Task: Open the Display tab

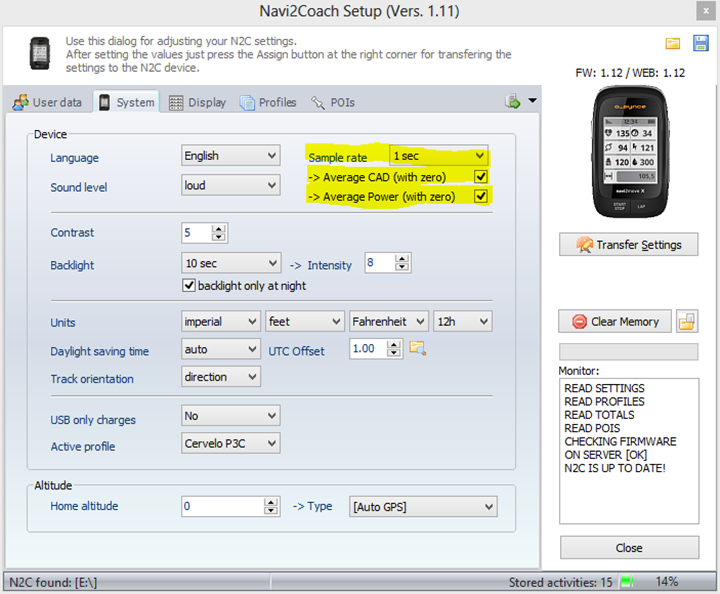Action: pos(197,102)
